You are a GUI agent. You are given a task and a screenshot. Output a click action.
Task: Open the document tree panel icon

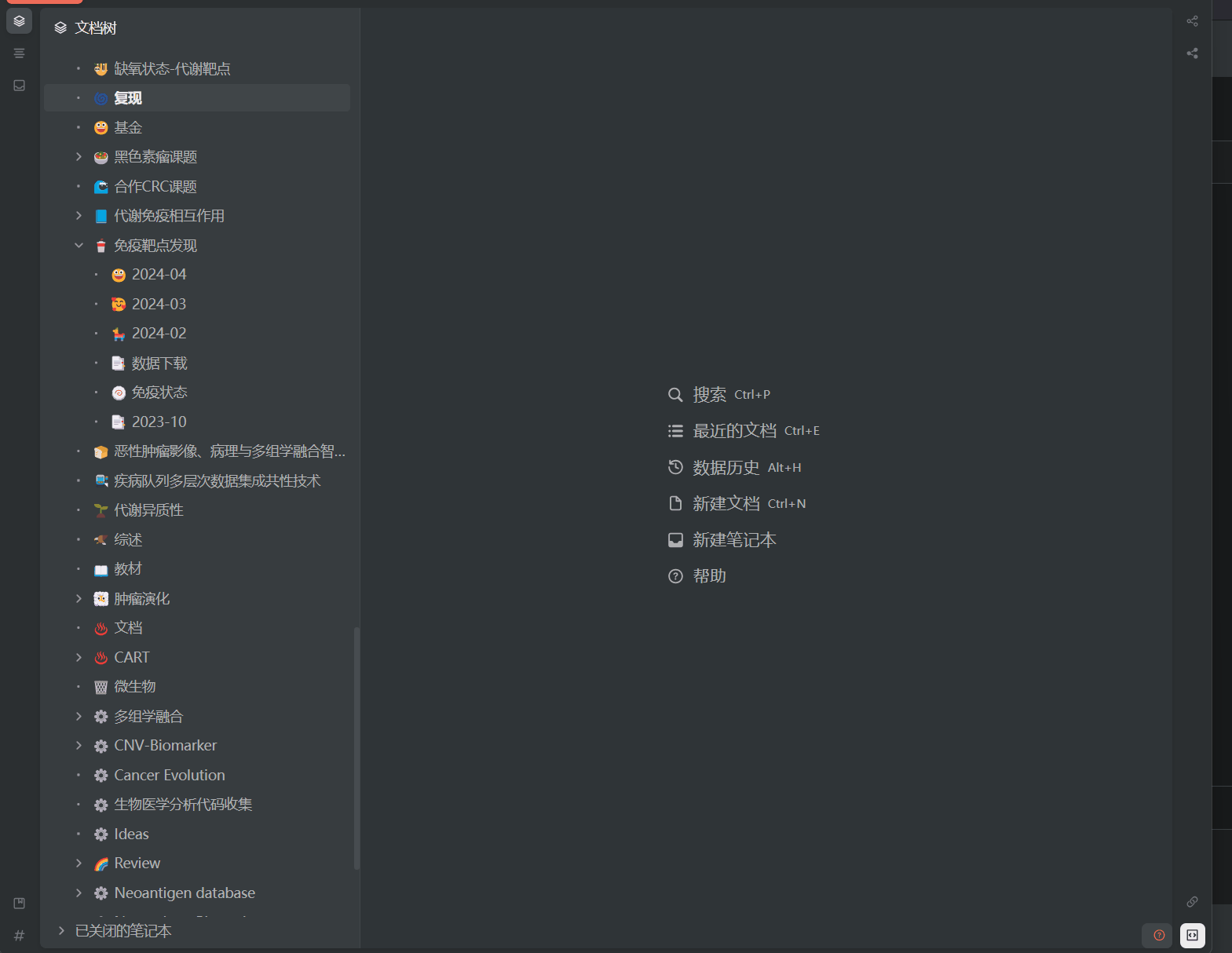pyautogui.click(x=19, y=21)
